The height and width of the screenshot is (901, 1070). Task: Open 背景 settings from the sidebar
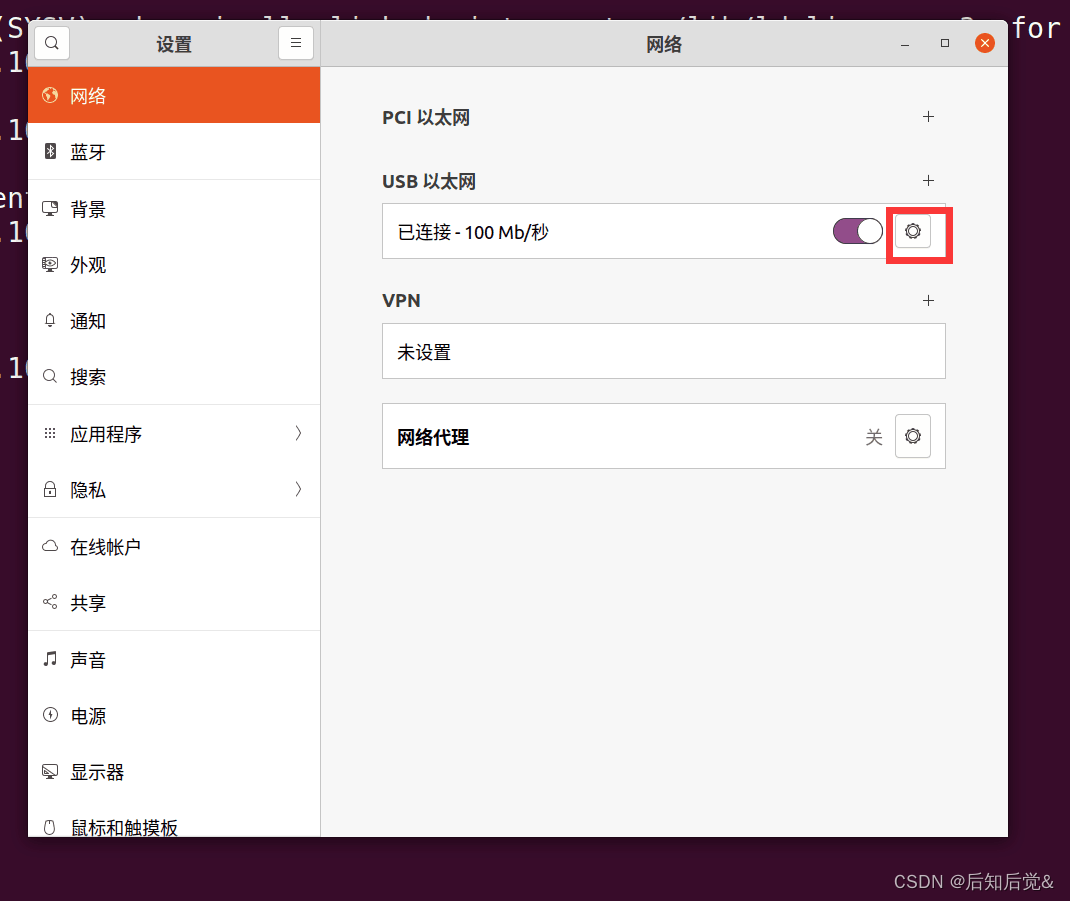click(88, 208)
